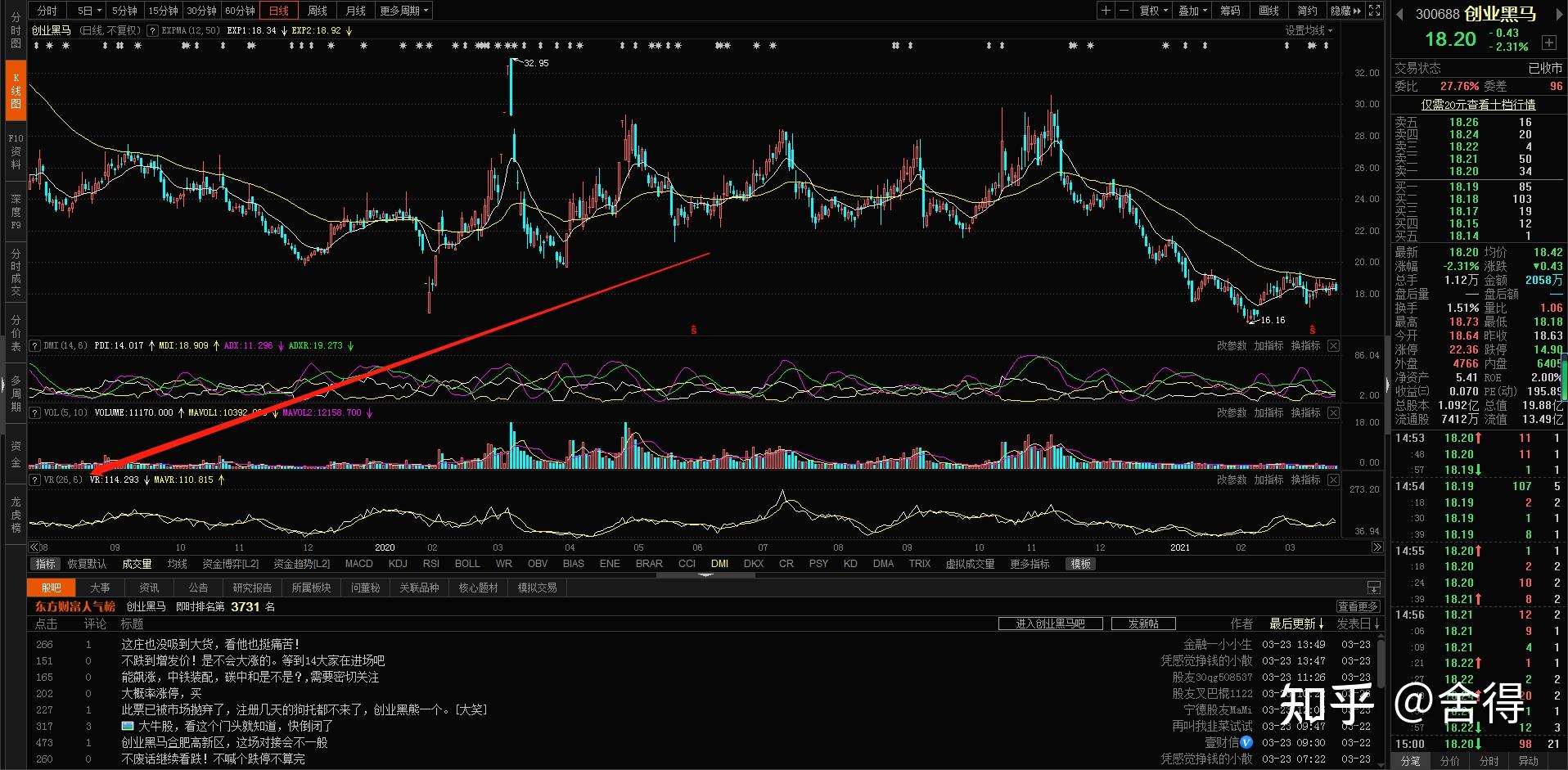1568x770 pixels.
Task: Zoom out chart with minus icon
Action: point(1124,11)
